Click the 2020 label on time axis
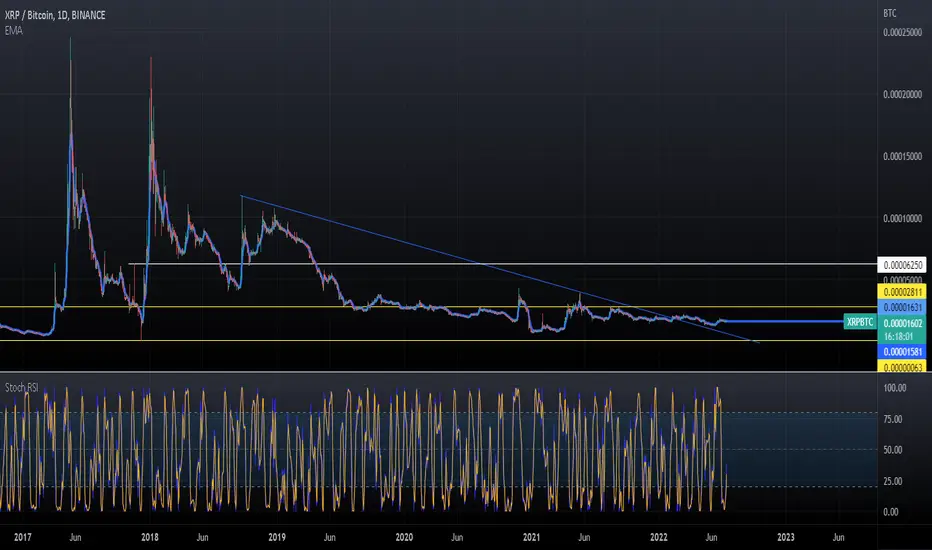This screenshot has height=550, width=932. coord(404,537)
